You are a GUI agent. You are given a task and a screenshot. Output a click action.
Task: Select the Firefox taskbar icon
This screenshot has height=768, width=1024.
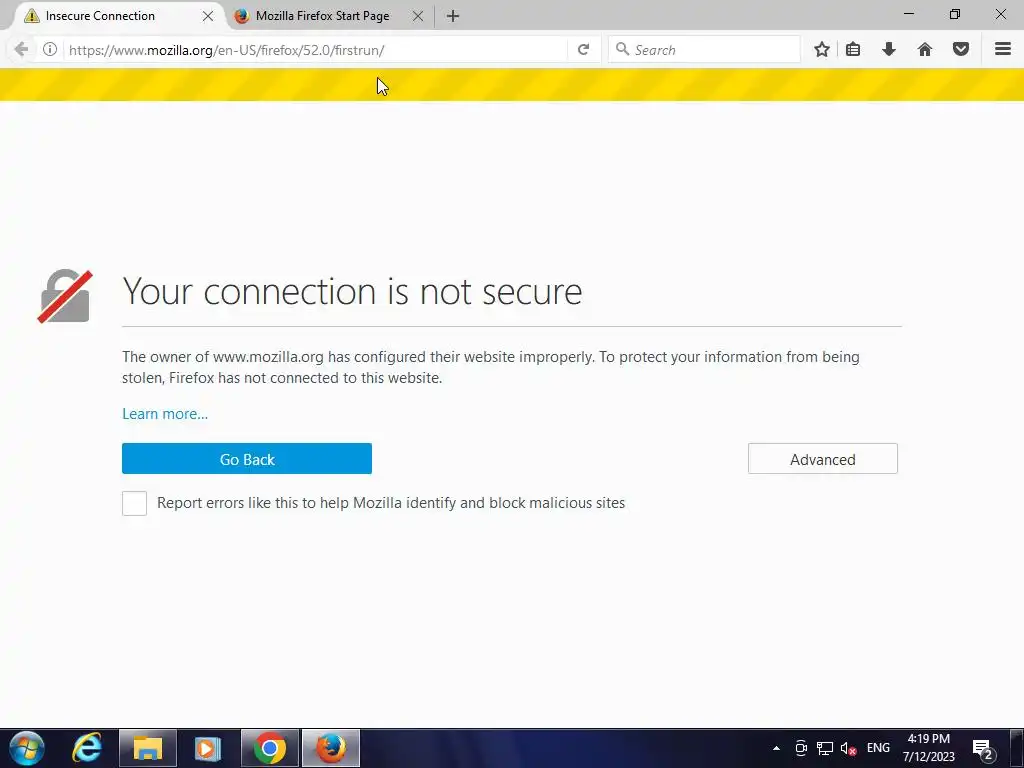[331, 748]
